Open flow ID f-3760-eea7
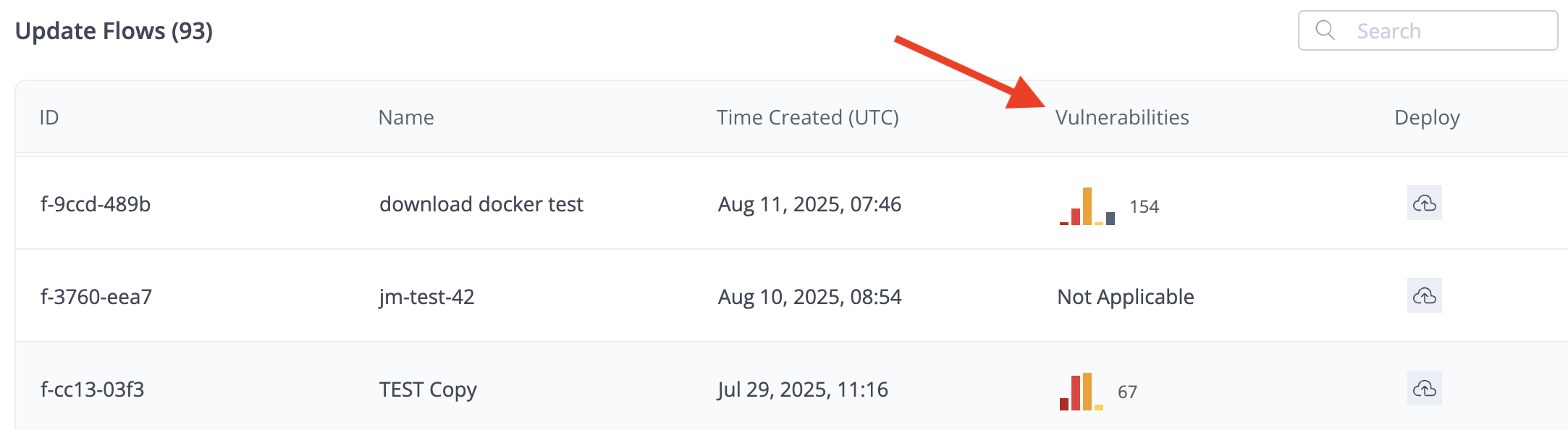1568x430 pixels. (96, 297)
